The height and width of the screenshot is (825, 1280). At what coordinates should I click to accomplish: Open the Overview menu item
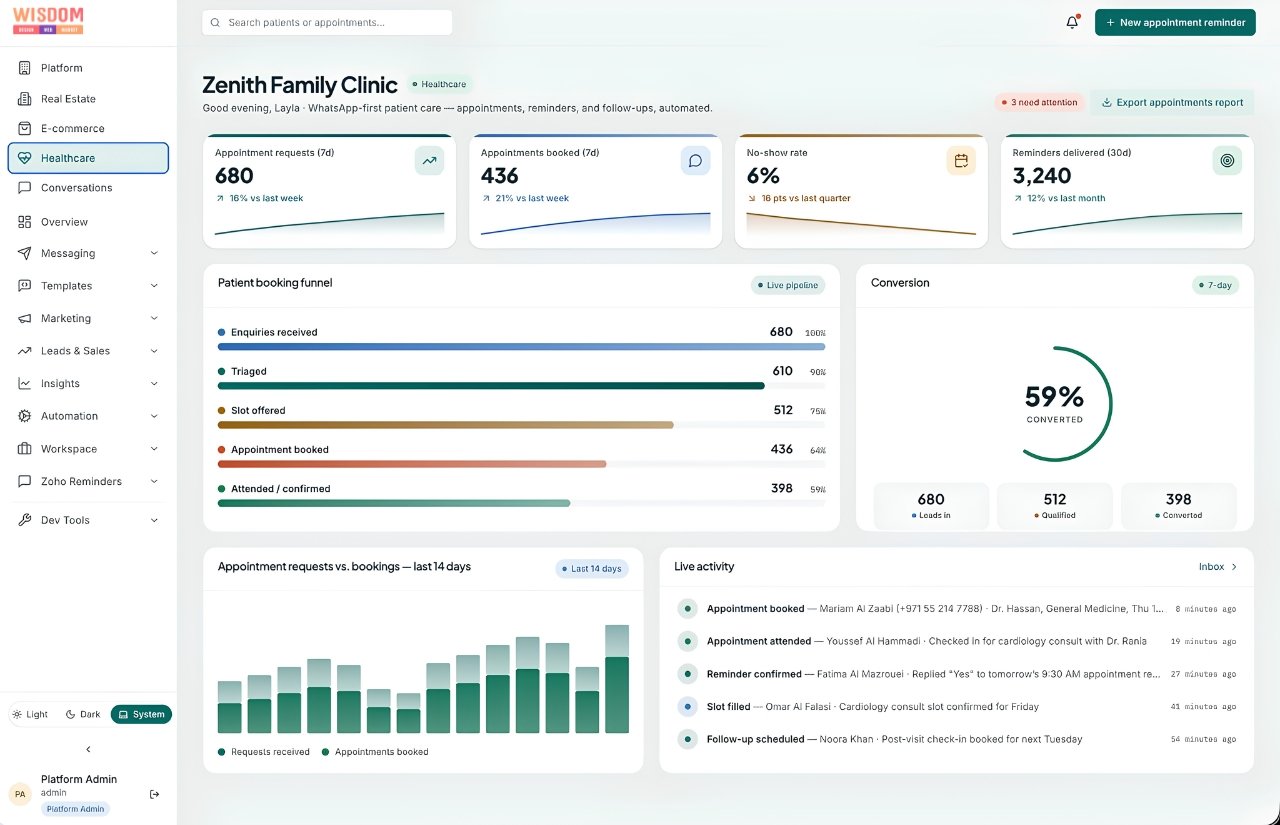pos(88,222)
